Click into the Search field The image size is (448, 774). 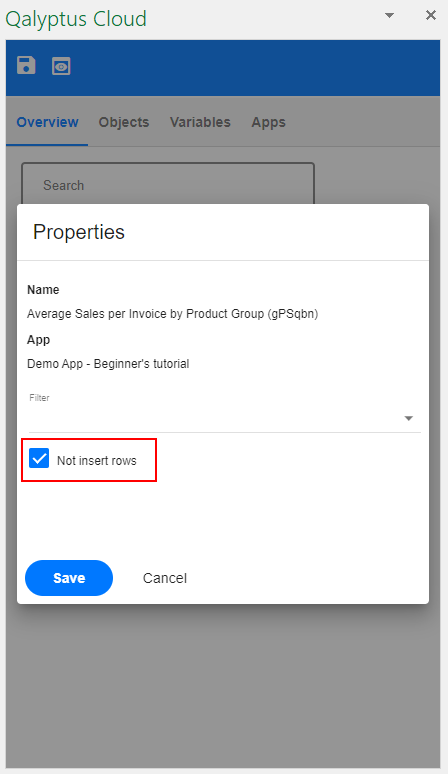coord(168,185)
